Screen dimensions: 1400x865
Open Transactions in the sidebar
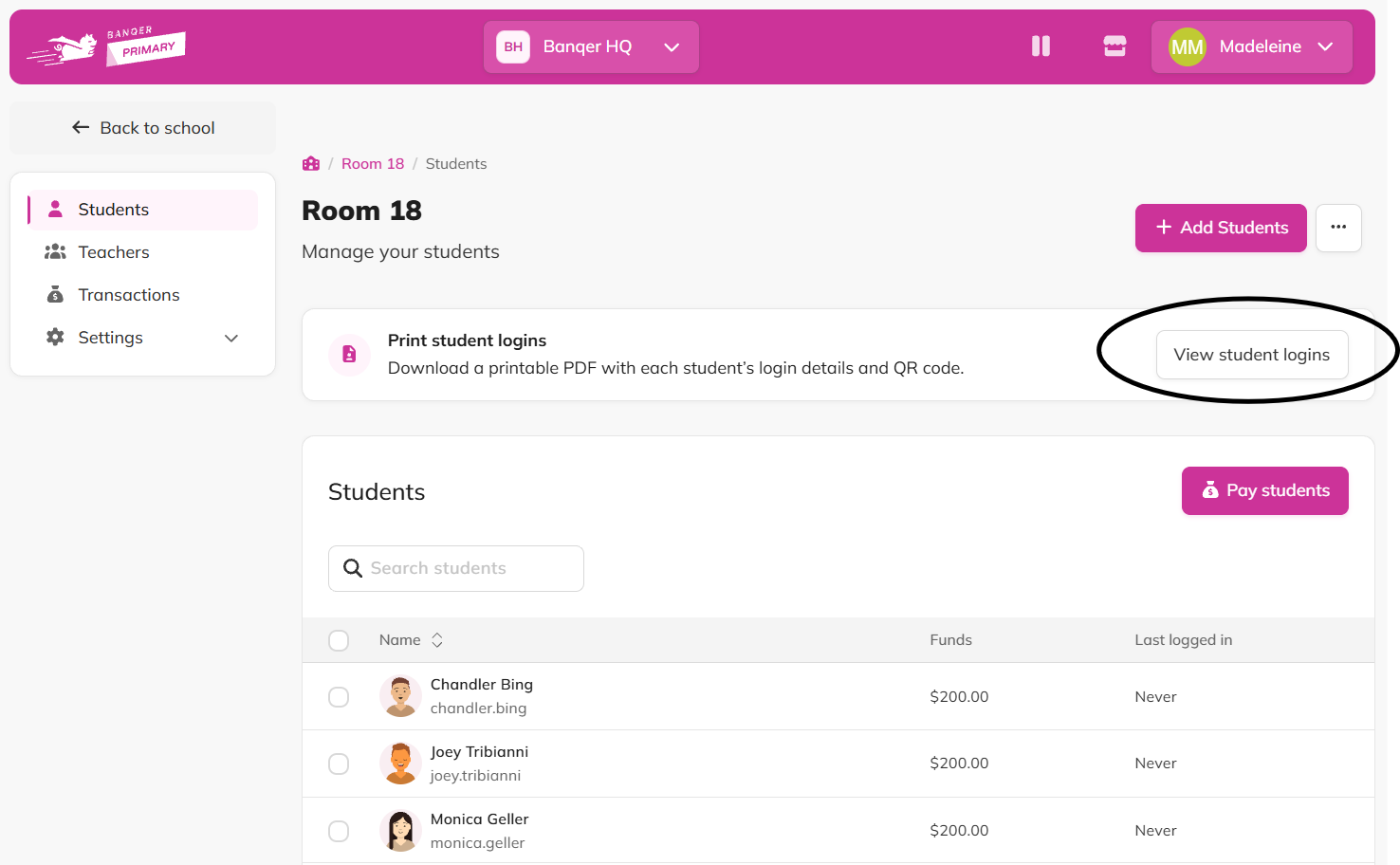(142, 295)
